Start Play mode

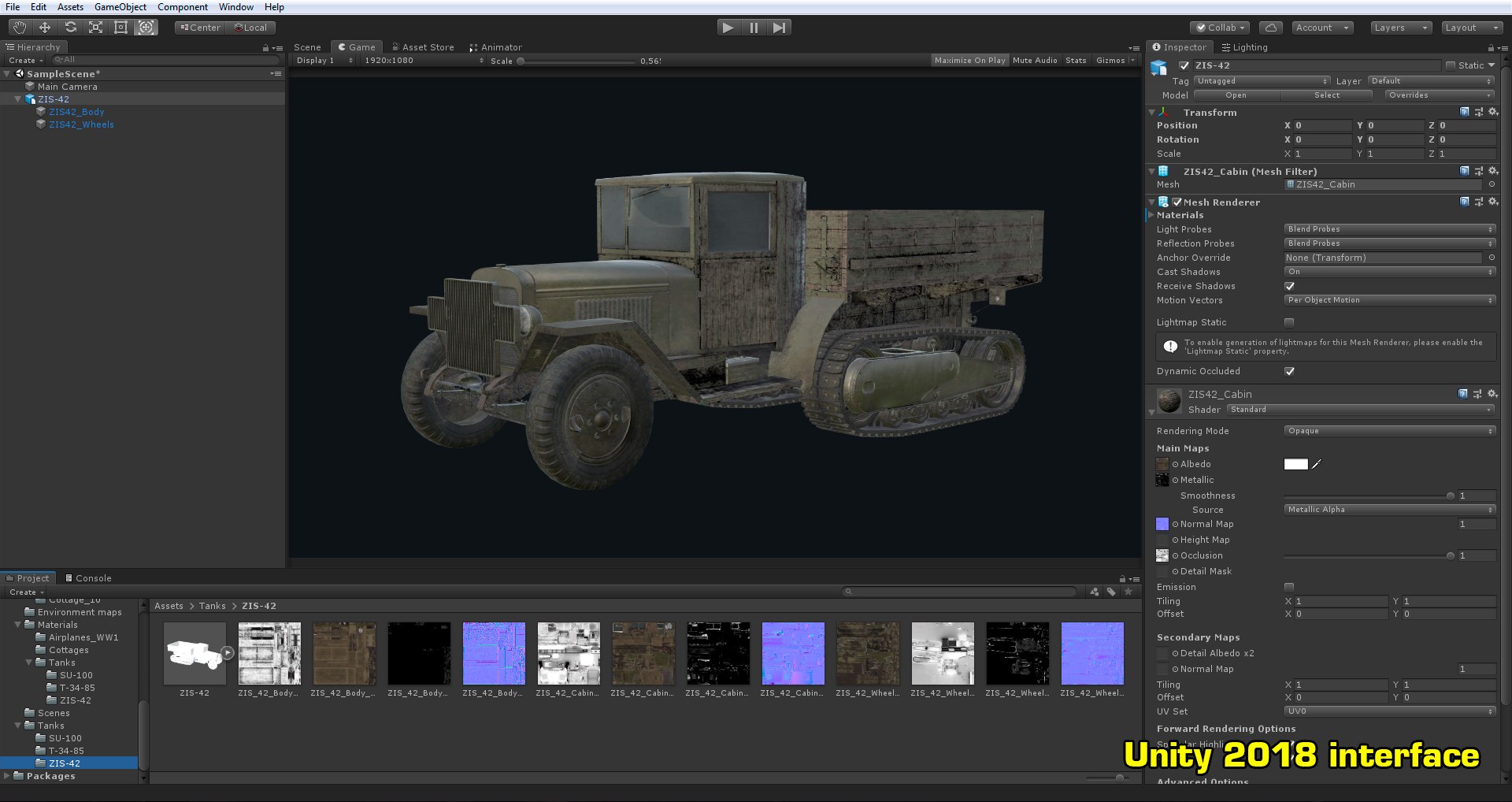coord(728,28)
